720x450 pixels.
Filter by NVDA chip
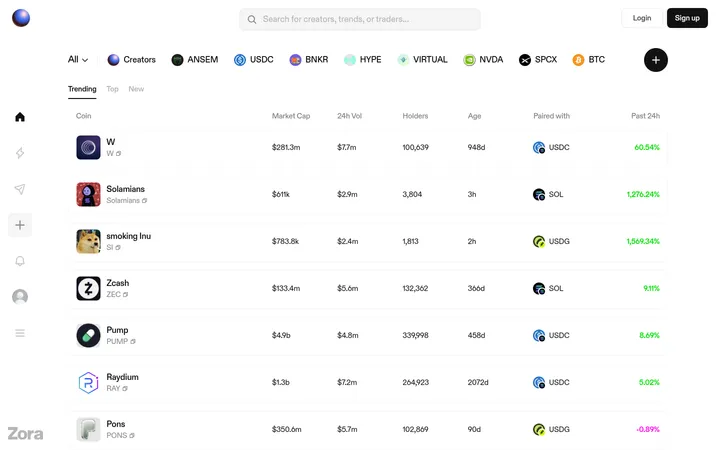tap(483, 60)
